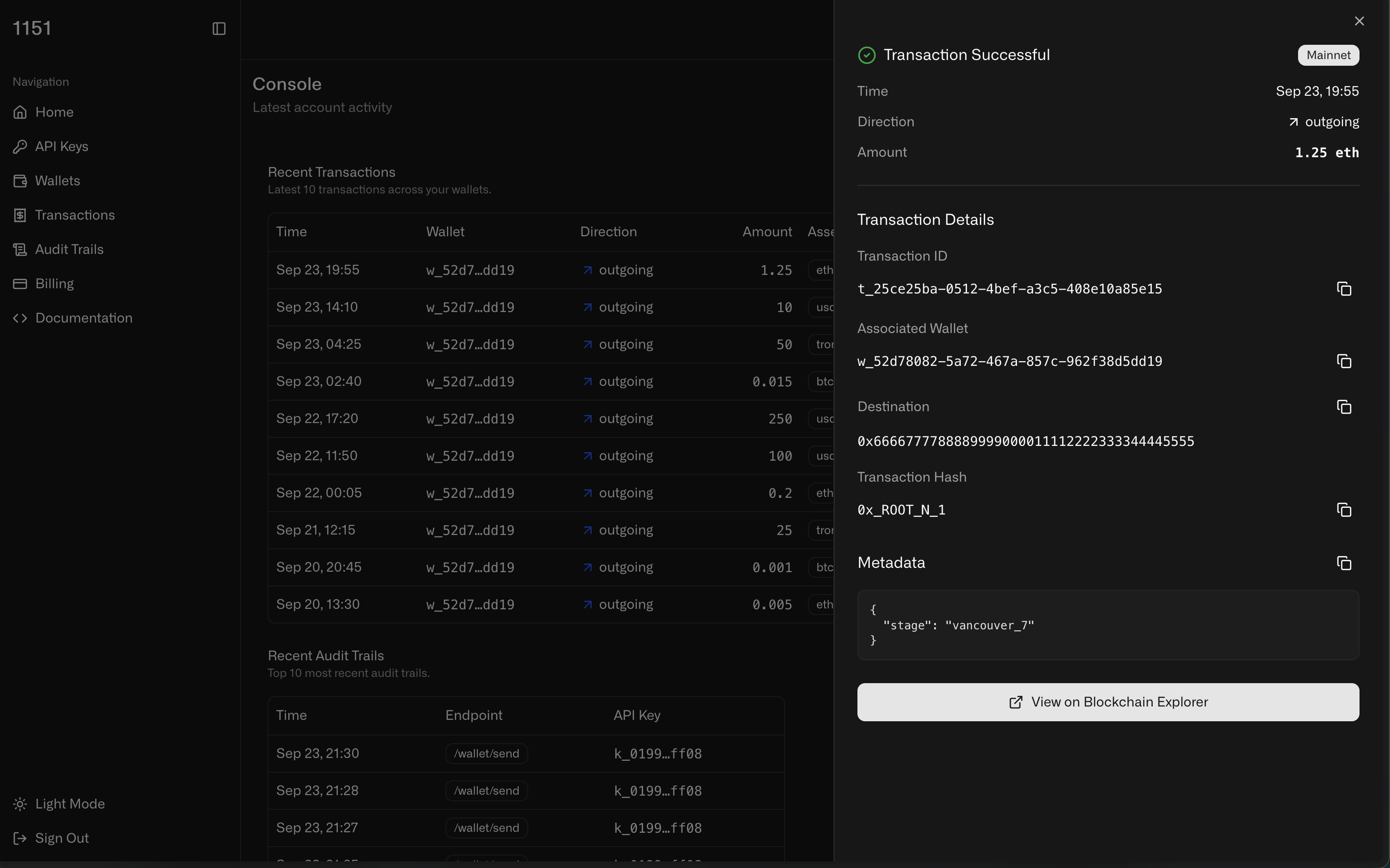Click the hash value 0x_ROOT_N_1
Image resolution: width=1390 pixels, height=868 pixels.
[901, 510]
